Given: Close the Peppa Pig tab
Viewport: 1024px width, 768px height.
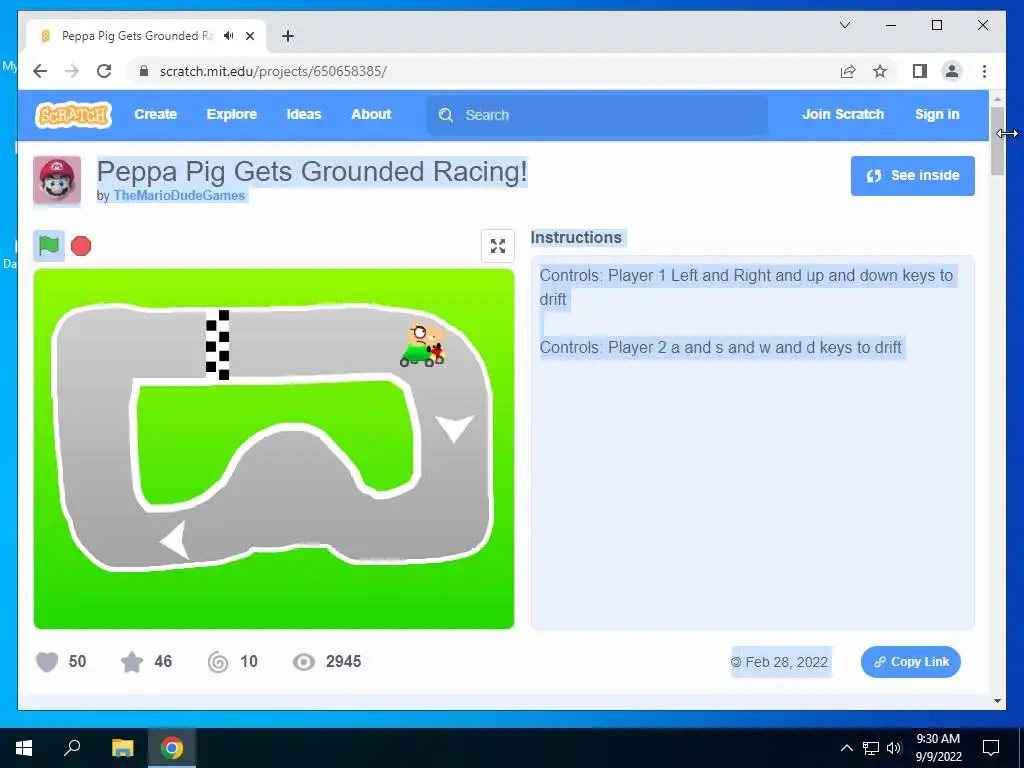Looking at the screenshot, I should tap(249, 36).
